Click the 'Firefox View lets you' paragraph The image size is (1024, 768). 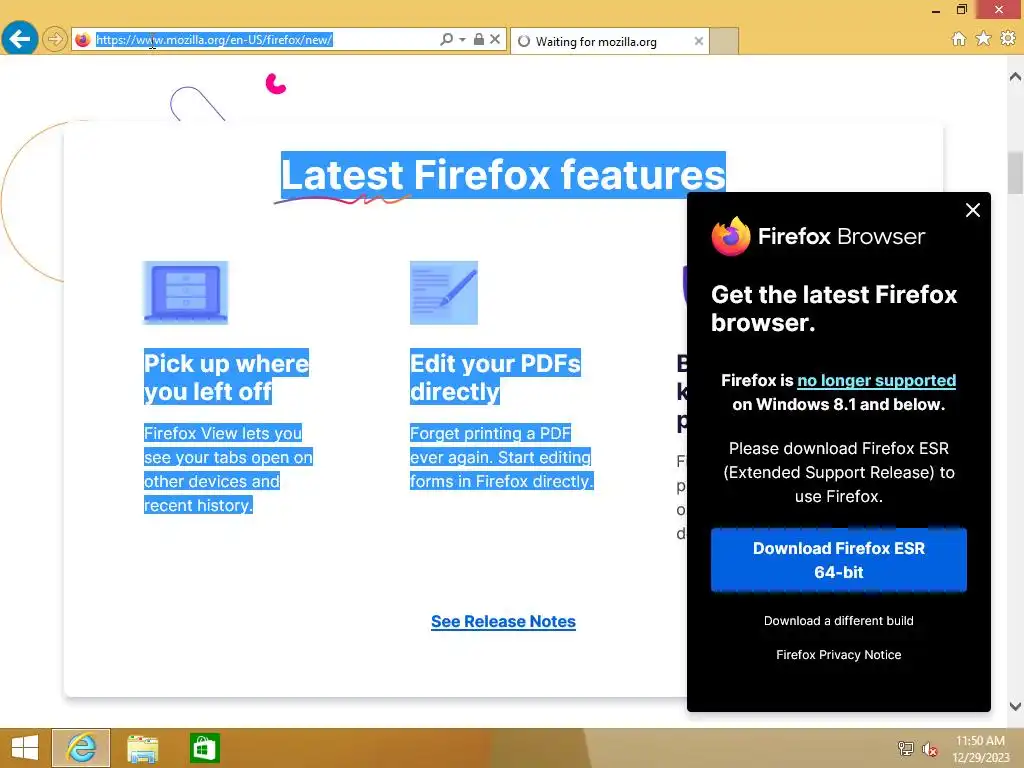[228, 469]
